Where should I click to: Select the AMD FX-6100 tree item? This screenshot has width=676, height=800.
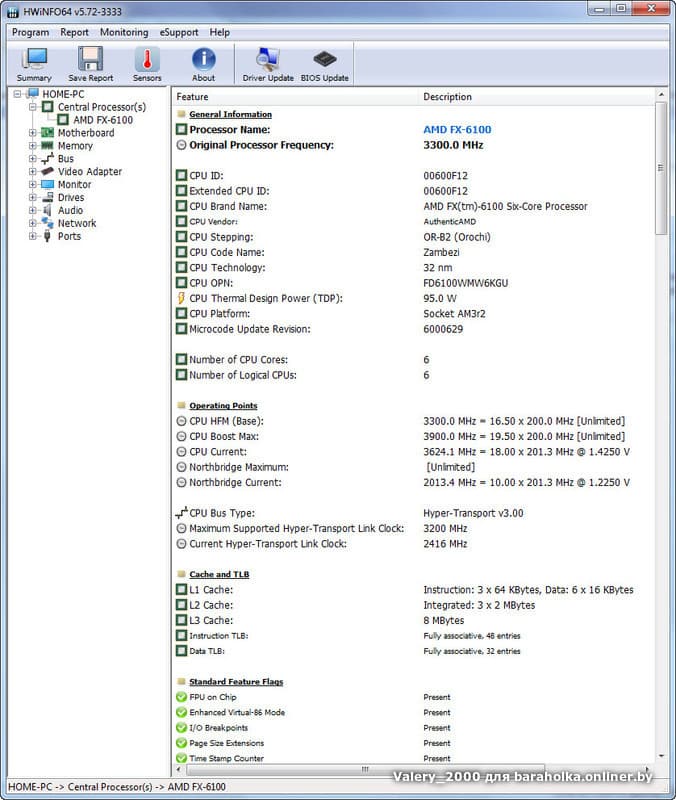tap(103, 120)
